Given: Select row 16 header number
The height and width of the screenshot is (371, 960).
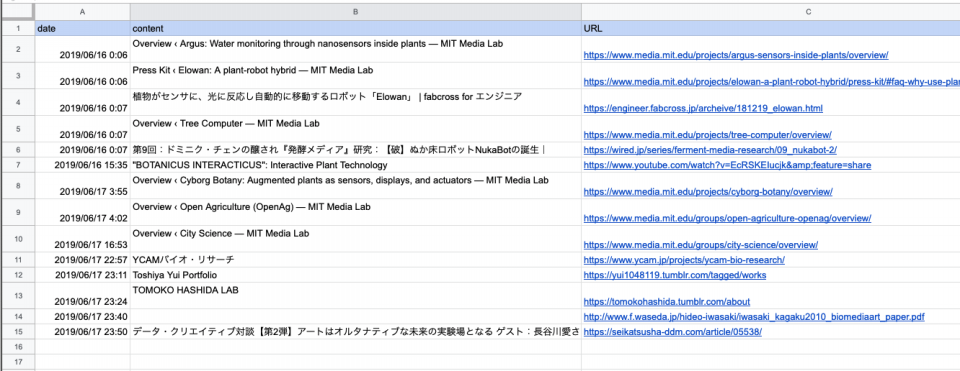Looking at the screenshot, I should pos(17,347).
